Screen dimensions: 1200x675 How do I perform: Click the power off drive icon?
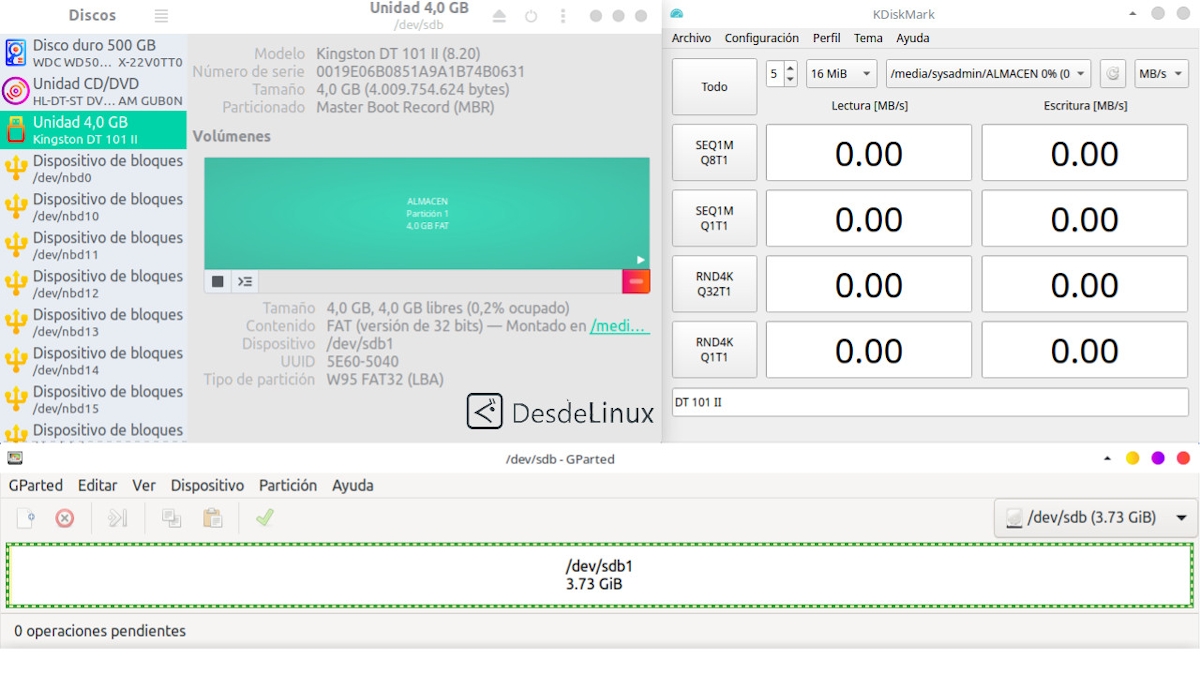pos(531,16)
